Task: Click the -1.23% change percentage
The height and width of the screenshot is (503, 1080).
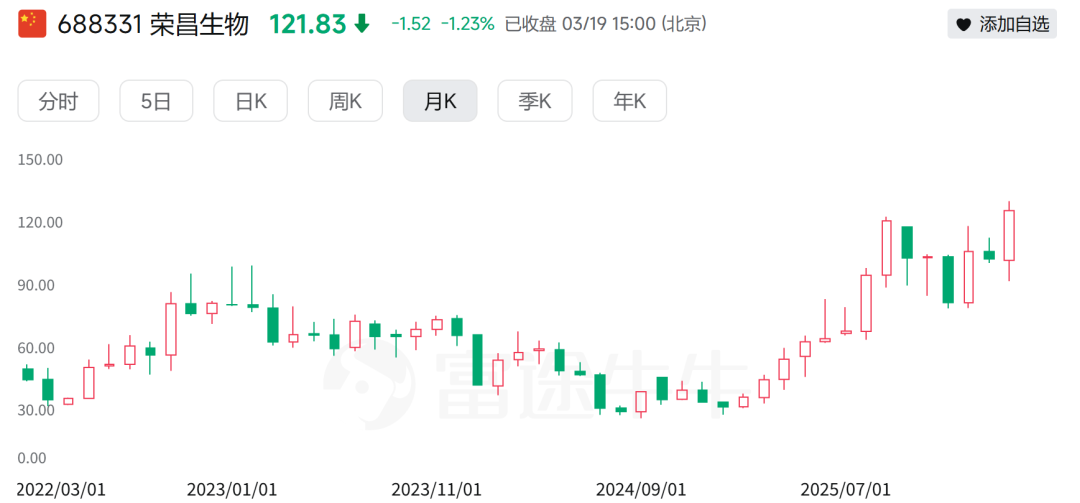Action: coord(469,24)
